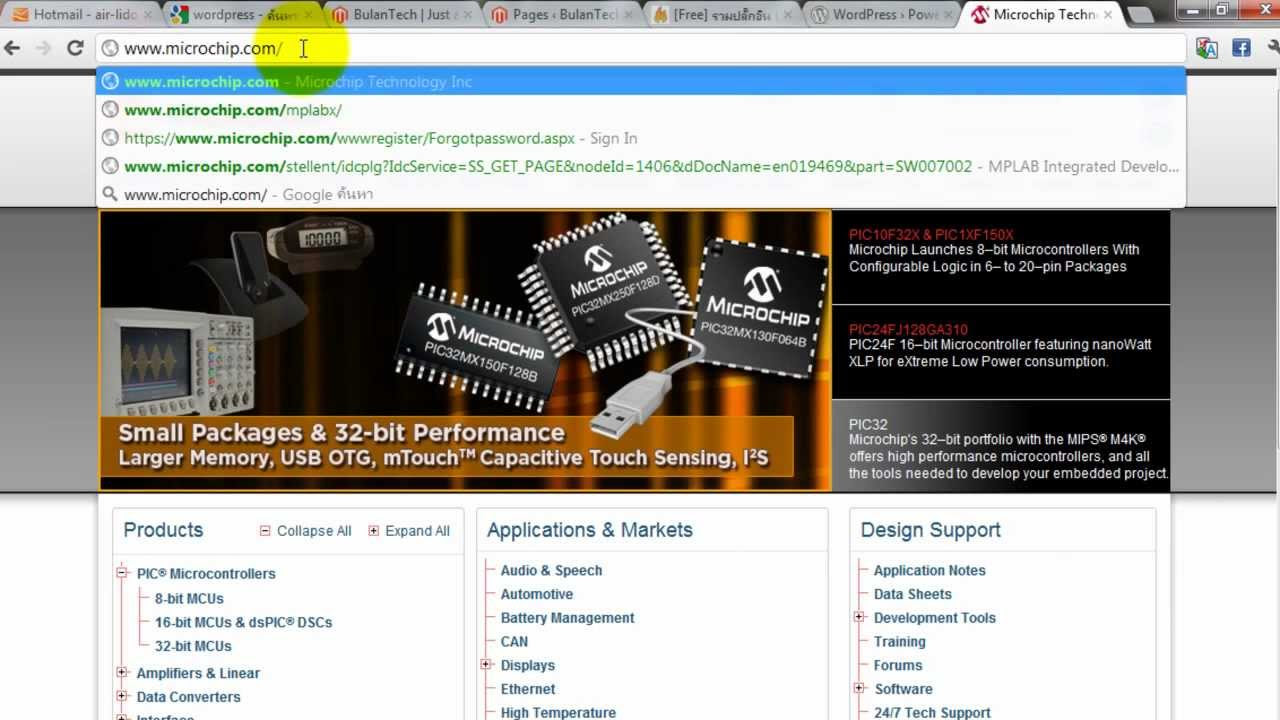The width and height of the screenshot is (1280, 720).
Task: Click the Expand All text link
Action: (417, 531)
